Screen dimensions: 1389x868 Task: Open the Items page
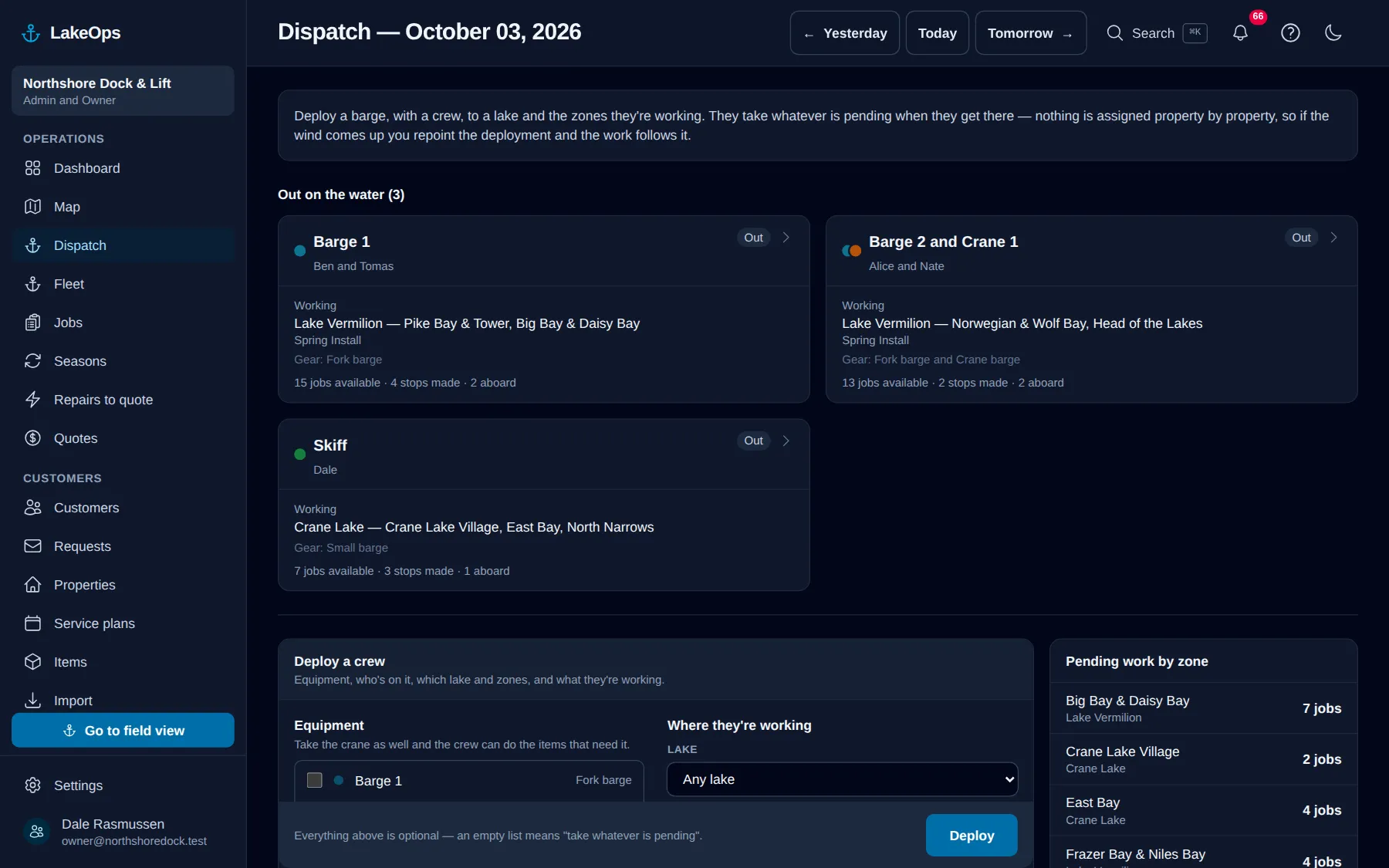(123, 662)
